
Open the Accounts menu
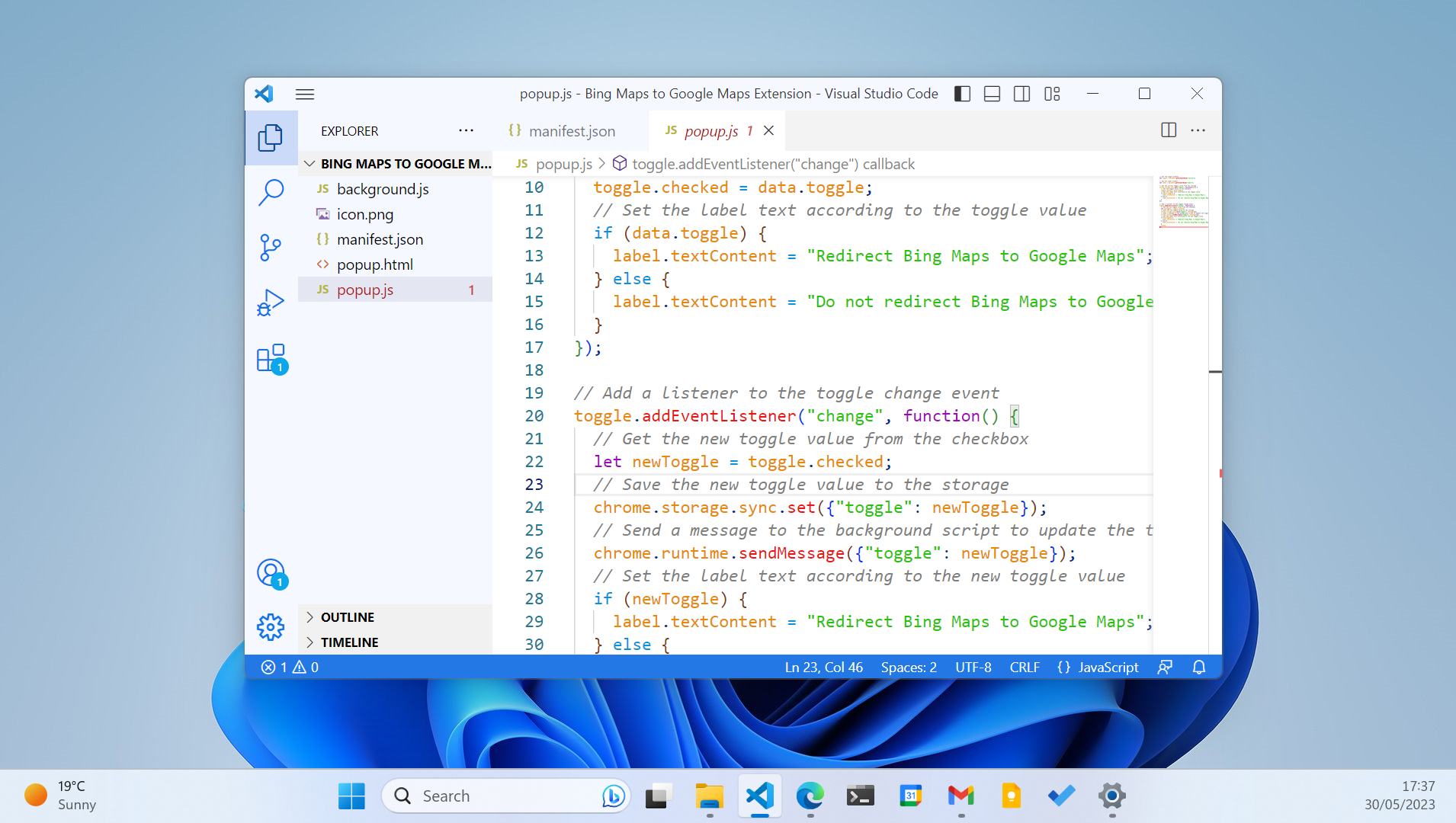point(271,573)
